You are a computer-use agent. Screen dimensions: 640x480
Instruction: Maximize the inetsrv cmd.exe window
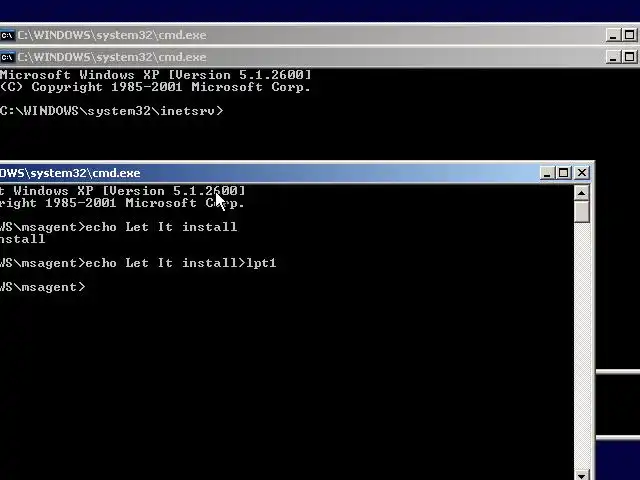629,57
